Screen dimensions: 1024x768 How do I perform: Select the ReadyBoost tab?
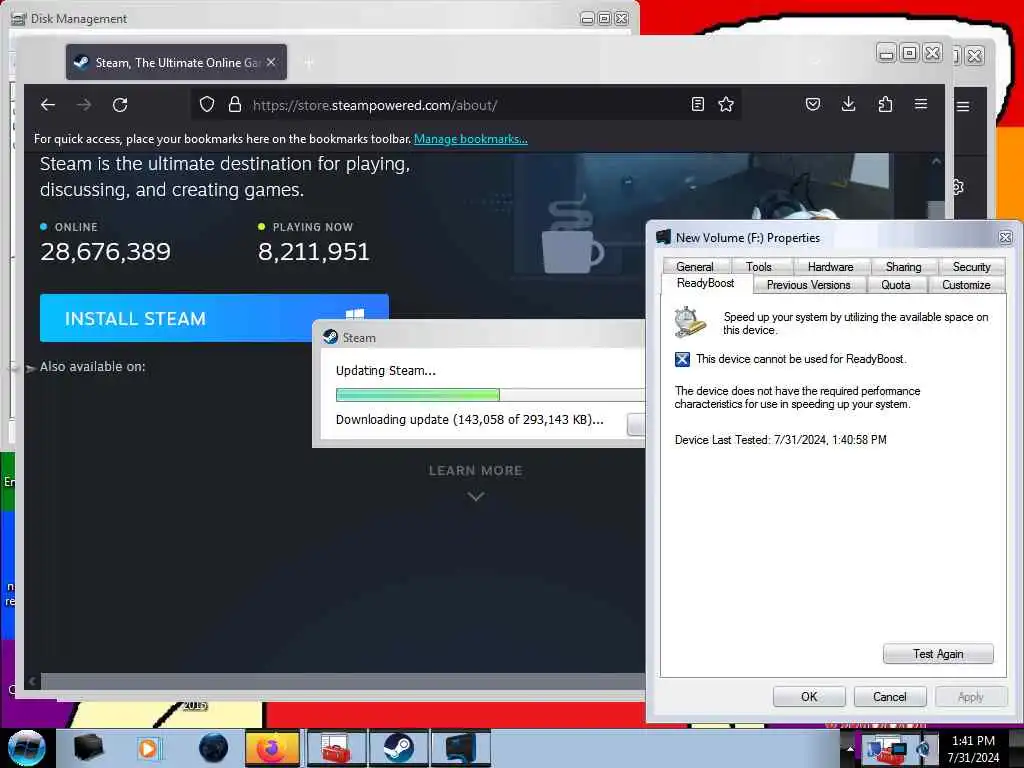[x=705, y=283]
